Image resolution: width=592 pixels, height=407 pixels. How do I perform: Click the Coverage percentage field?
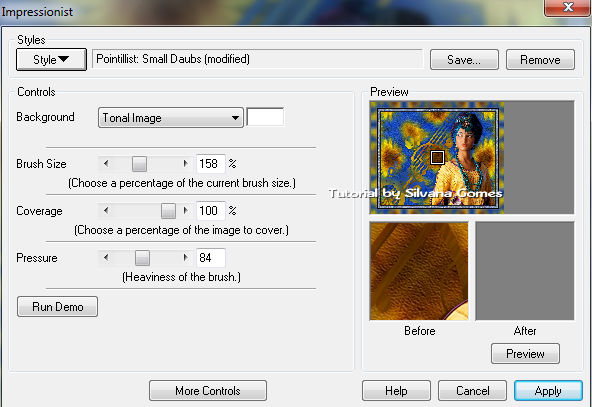point(211,211)
